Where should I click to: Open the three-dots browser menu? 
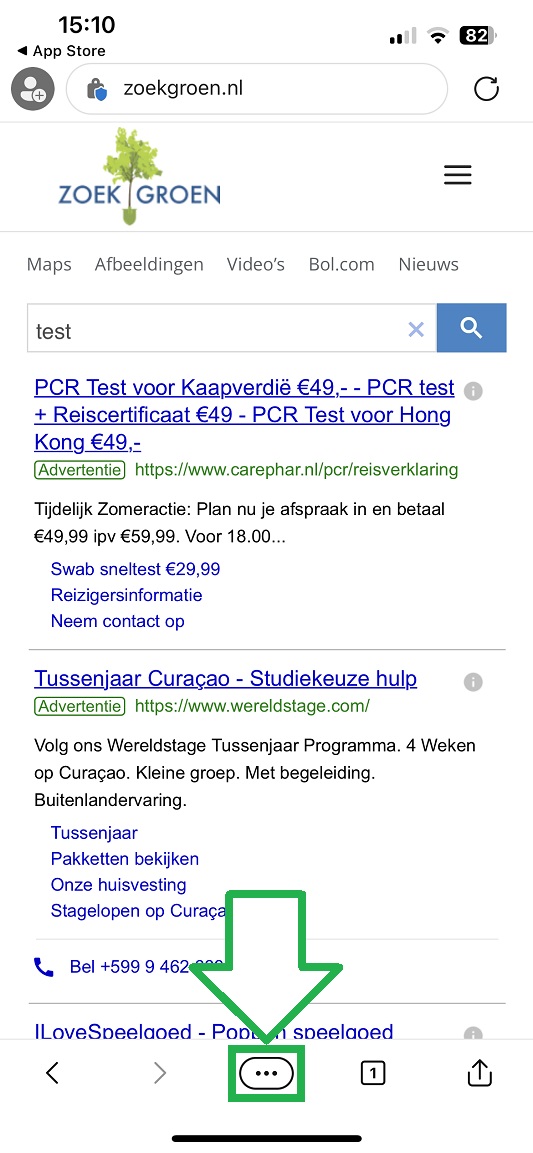pos(266,1074)
